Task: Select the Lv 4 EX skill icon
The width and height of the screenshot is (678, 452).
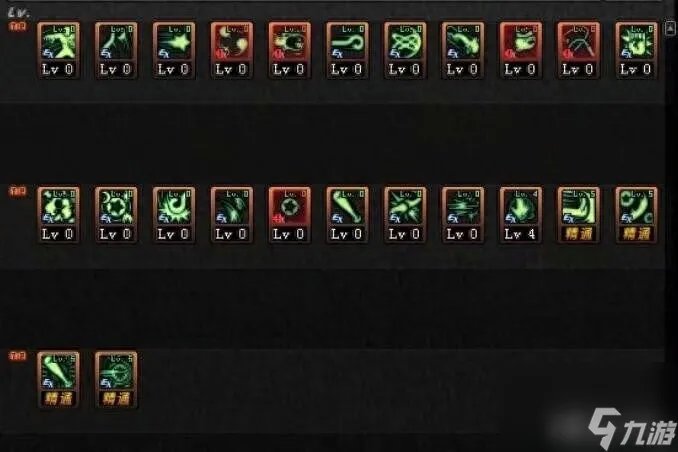Action: [x=520, y=215]
